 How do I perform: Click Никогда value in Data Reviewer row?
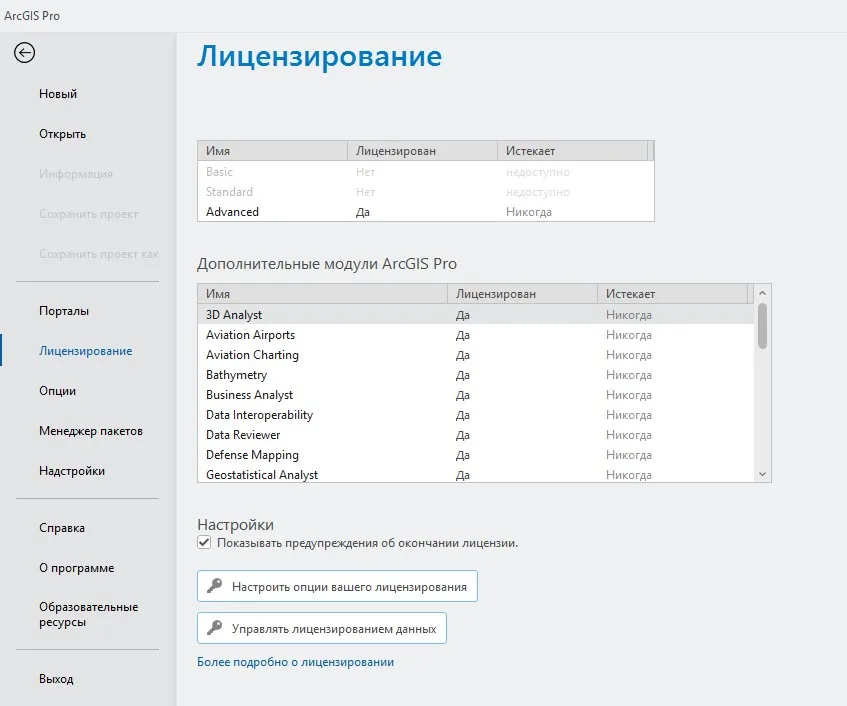tap(629, 435)
